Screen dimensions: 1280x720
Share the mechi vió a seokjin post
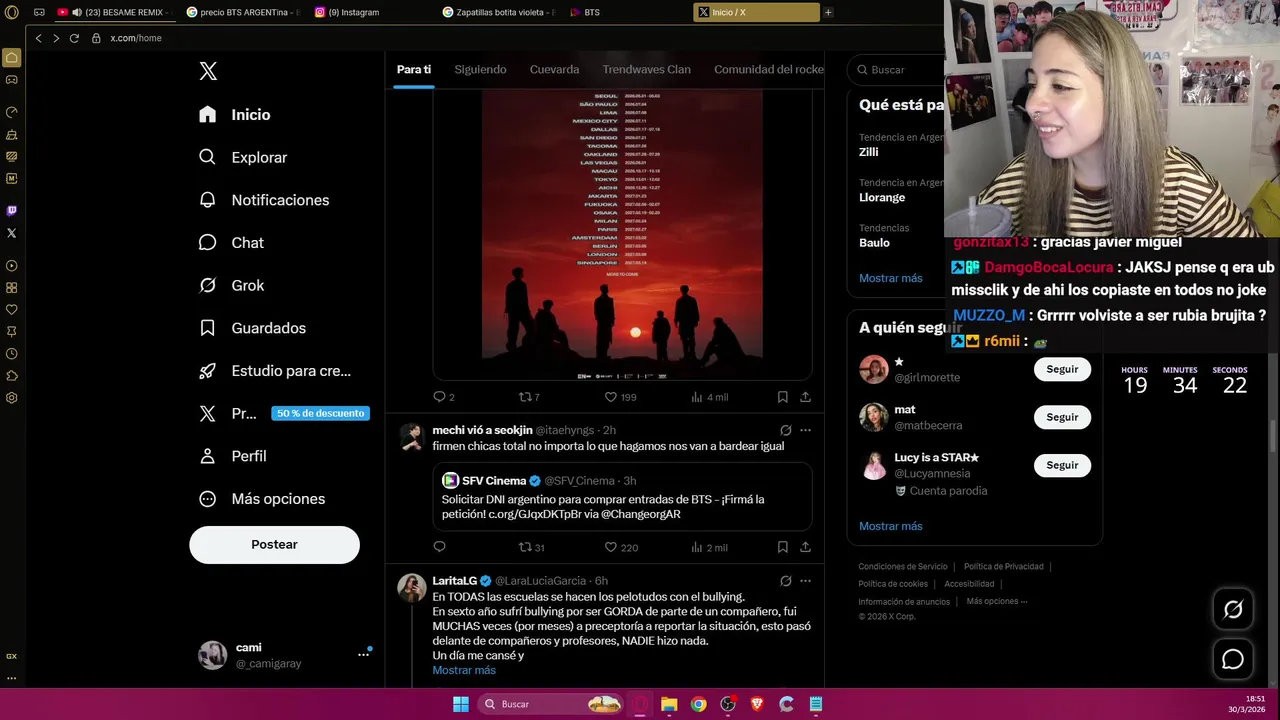(805, 547)
